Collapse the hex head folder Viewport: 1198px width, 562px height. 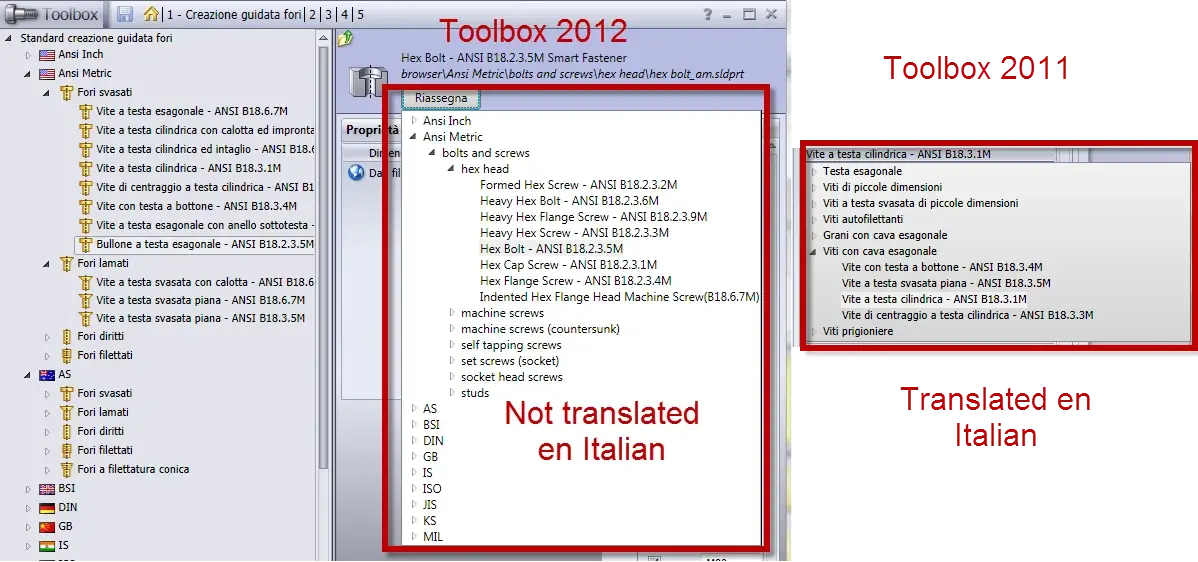pos(452,169)
